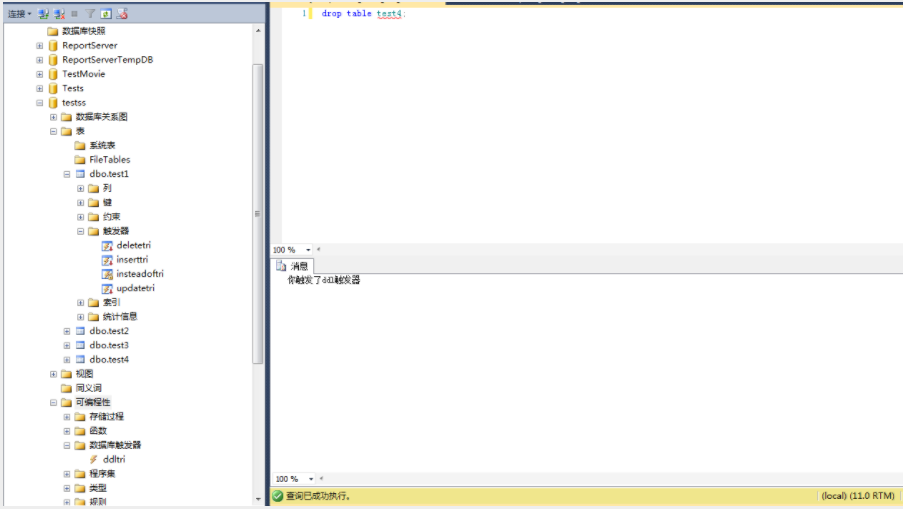The image size is (903, 509).
Task: Click the deletetri trigger icon
Action: click(x=107, y=245)
